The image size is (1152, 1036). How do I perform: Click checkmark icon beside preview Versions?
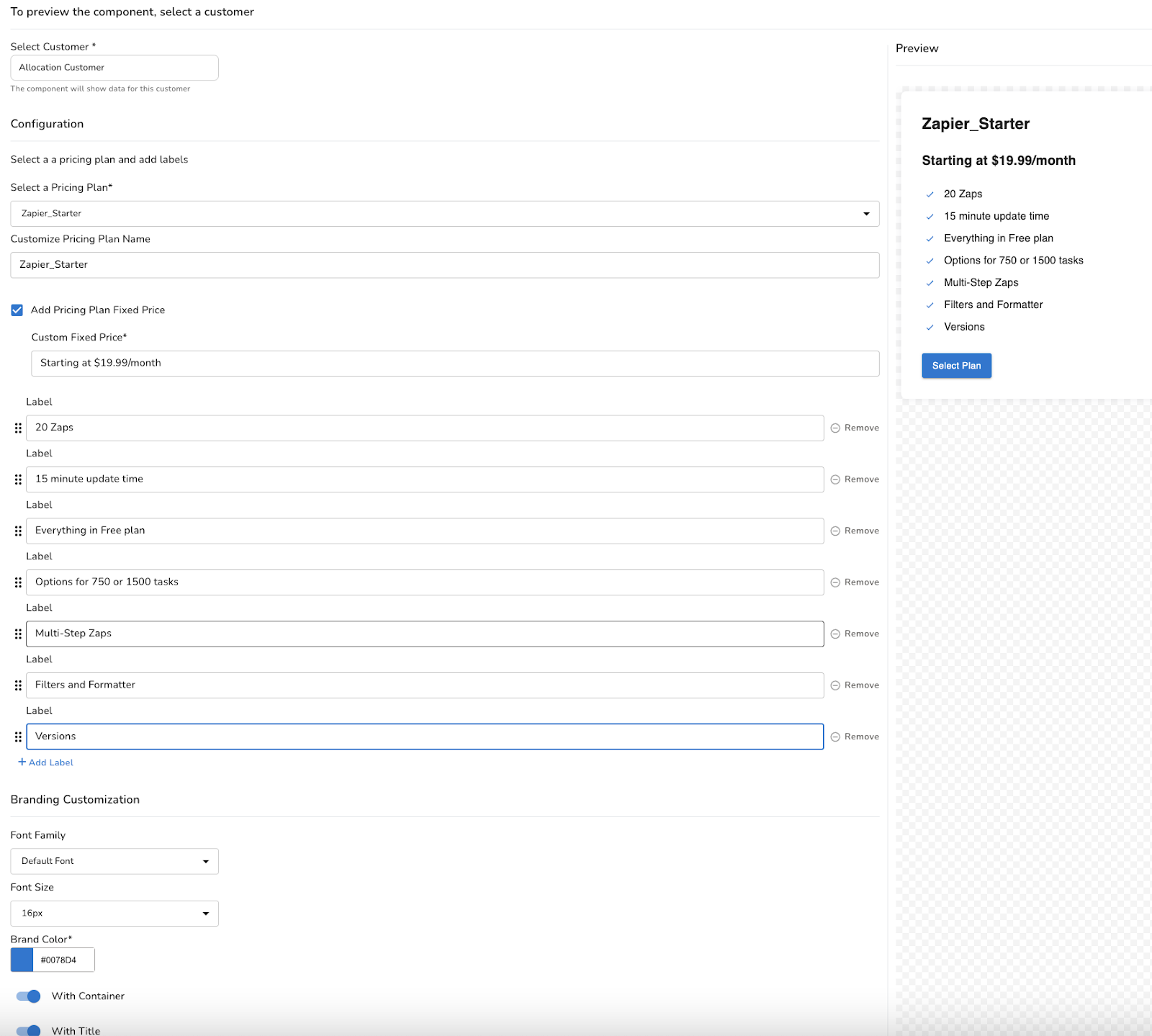(x=930, y=328)
